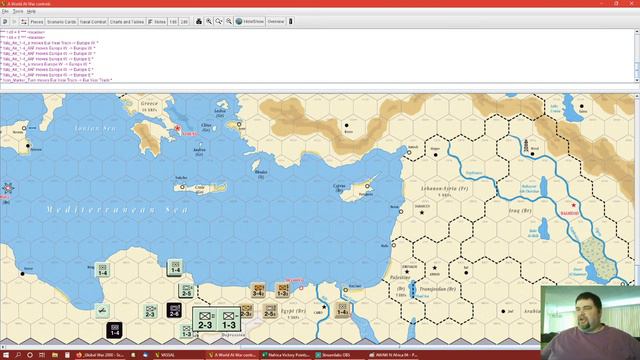The image size is (640, 360).
Task: Click the Damascus star marker
Action: (x=422, y=213)
